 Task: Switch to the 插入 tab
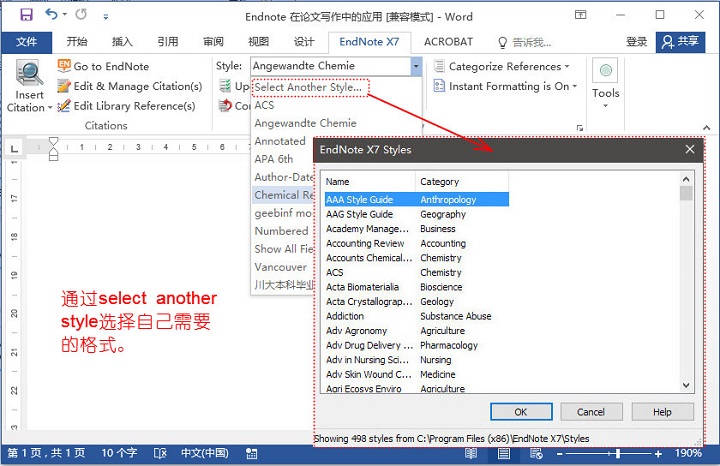click(x=122, y=42)
